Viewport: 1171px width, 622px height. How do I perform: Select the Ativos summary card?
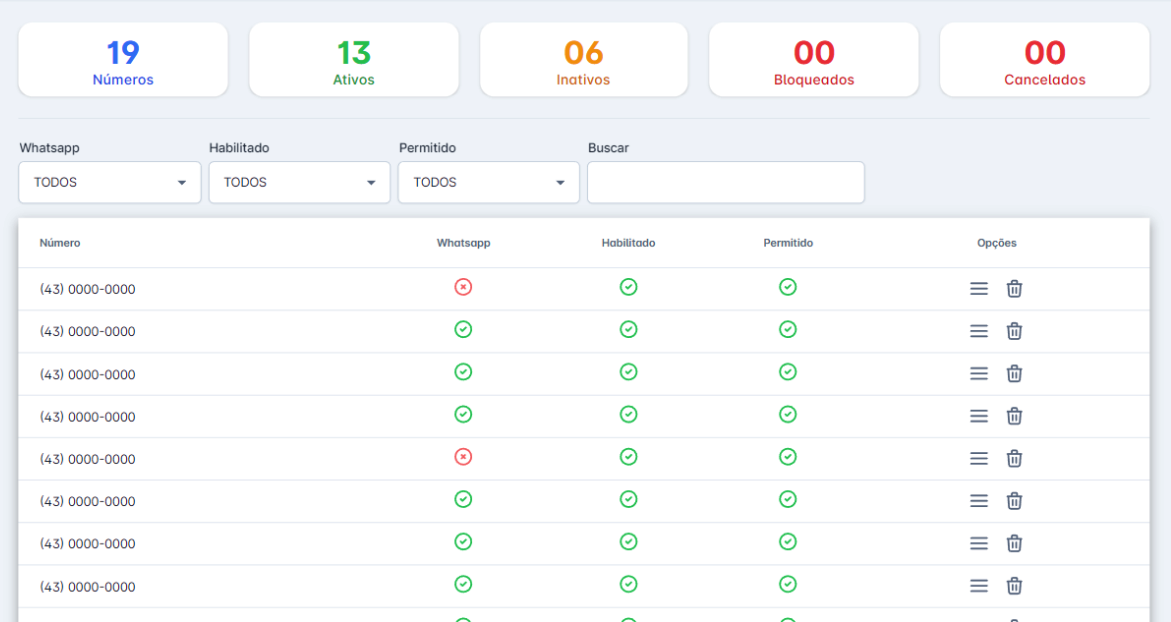tap(354, 61)
